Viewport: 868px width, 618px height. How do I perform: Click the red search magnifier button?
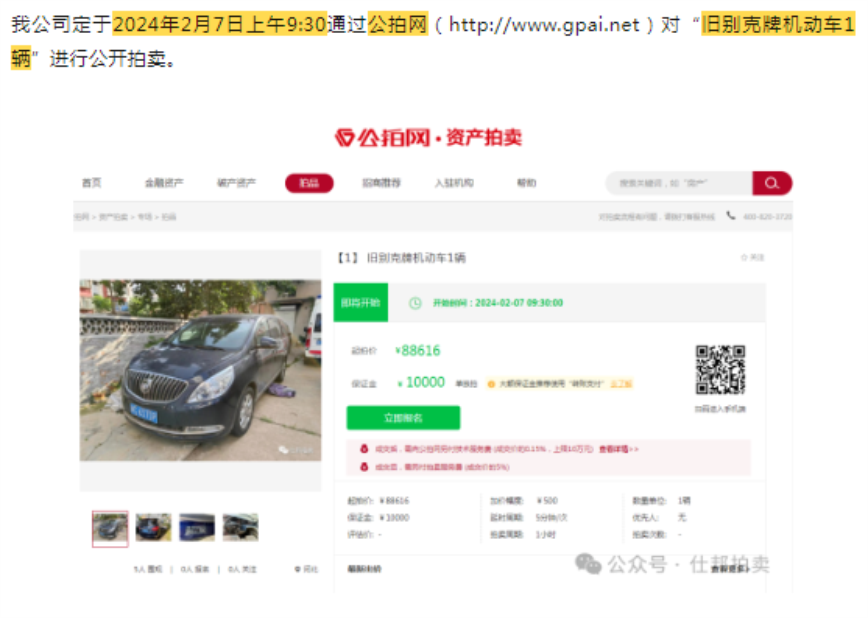point(772,183)
